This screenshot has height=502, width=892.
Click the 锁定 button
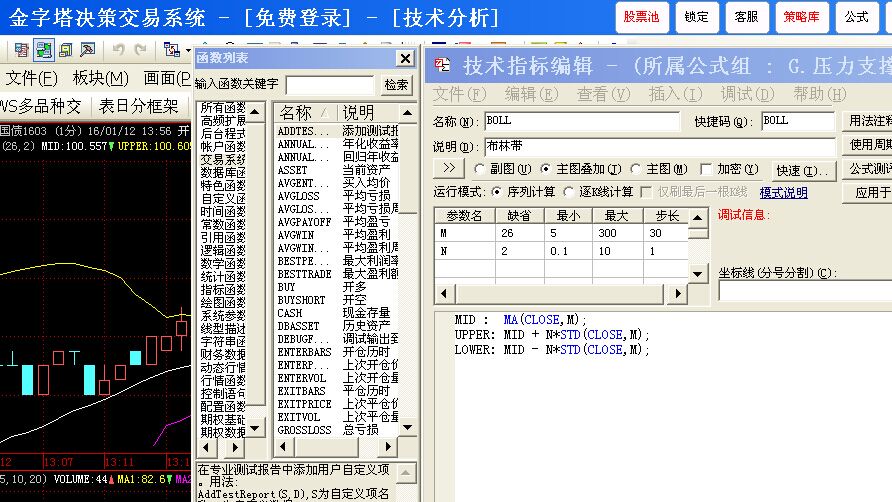(x=697, y=17)
